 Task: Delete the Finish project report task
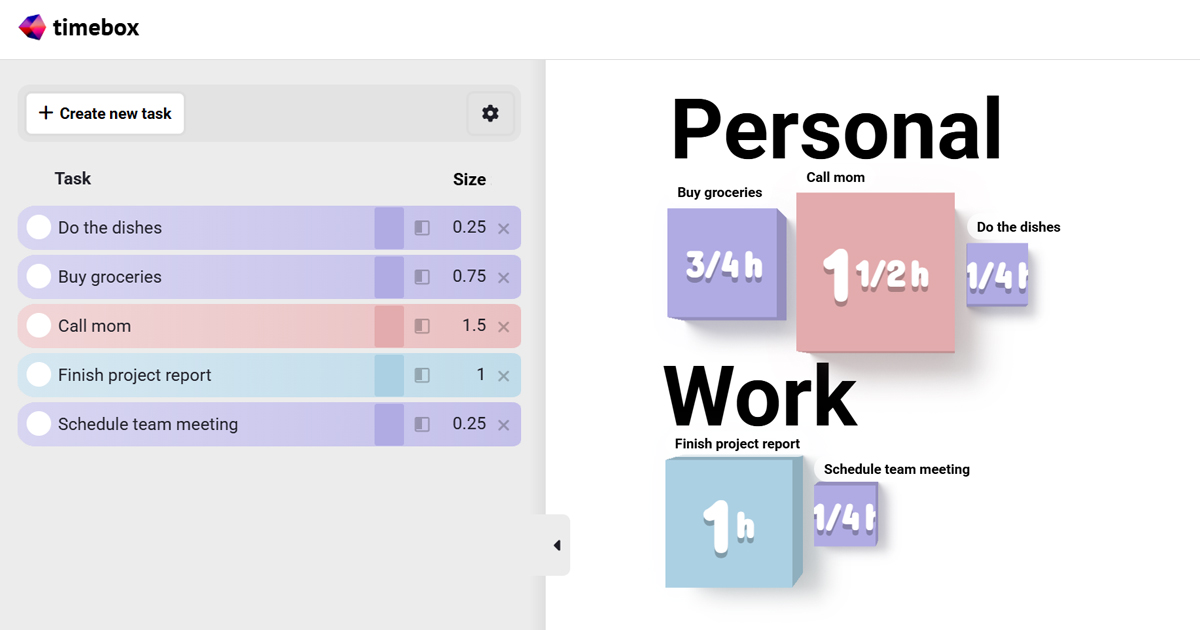pos(505,374)
